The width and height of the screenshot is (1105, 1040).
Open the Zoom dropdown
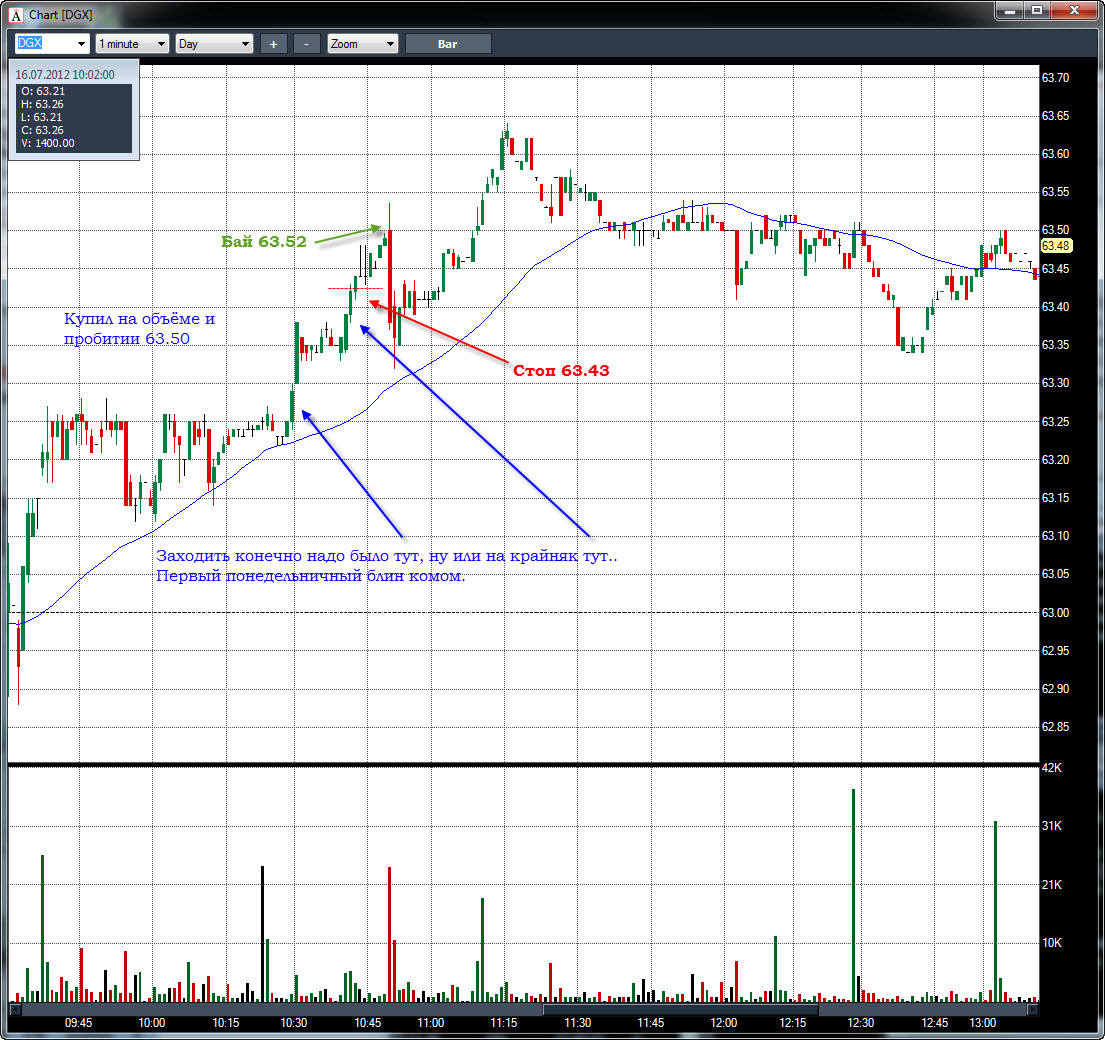point(362,44)
